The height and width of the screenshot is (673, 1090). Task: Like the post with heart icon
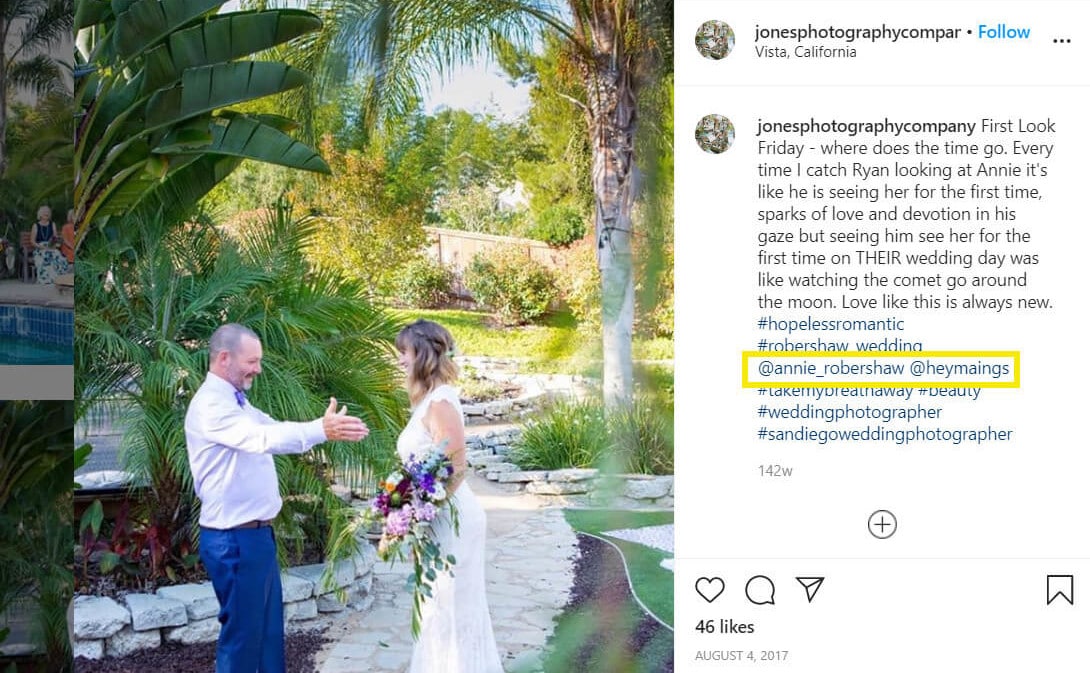[710, 590]
